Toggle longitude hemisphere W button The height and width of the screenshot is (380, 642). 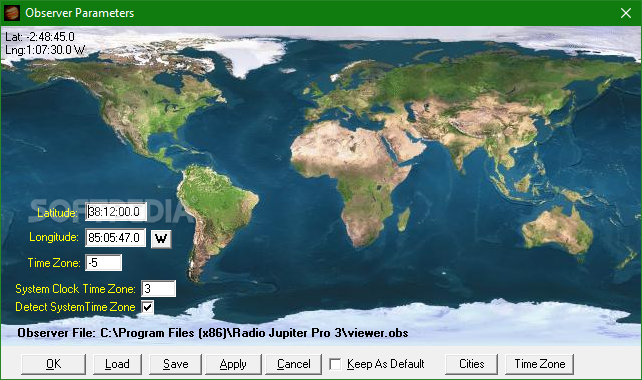(x=161, y=239)
